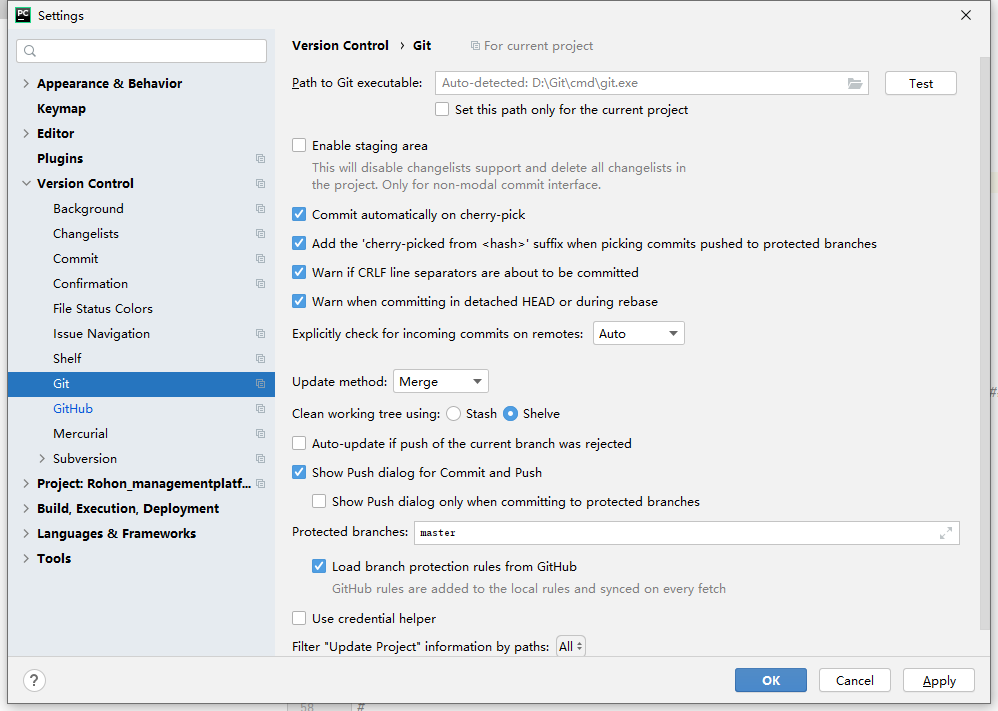Focus the settings search input field
Image resolution: width=998 pixels, height=711 pixels.
pyautogui.click(x=141, y=51)
